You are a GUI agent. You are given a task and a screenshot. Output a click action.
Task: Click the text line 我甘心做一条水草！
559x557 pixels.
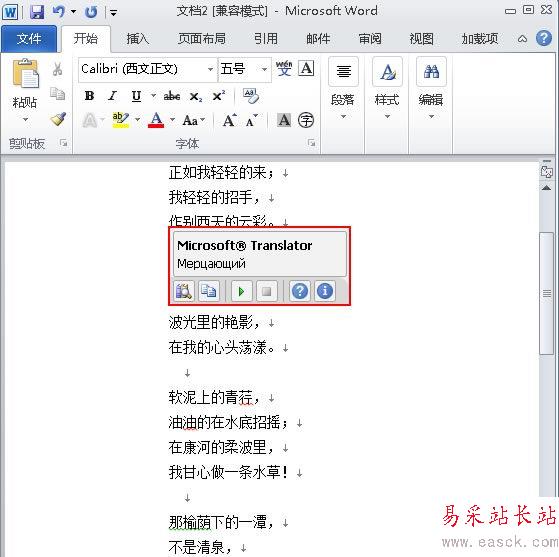(229, 472)
